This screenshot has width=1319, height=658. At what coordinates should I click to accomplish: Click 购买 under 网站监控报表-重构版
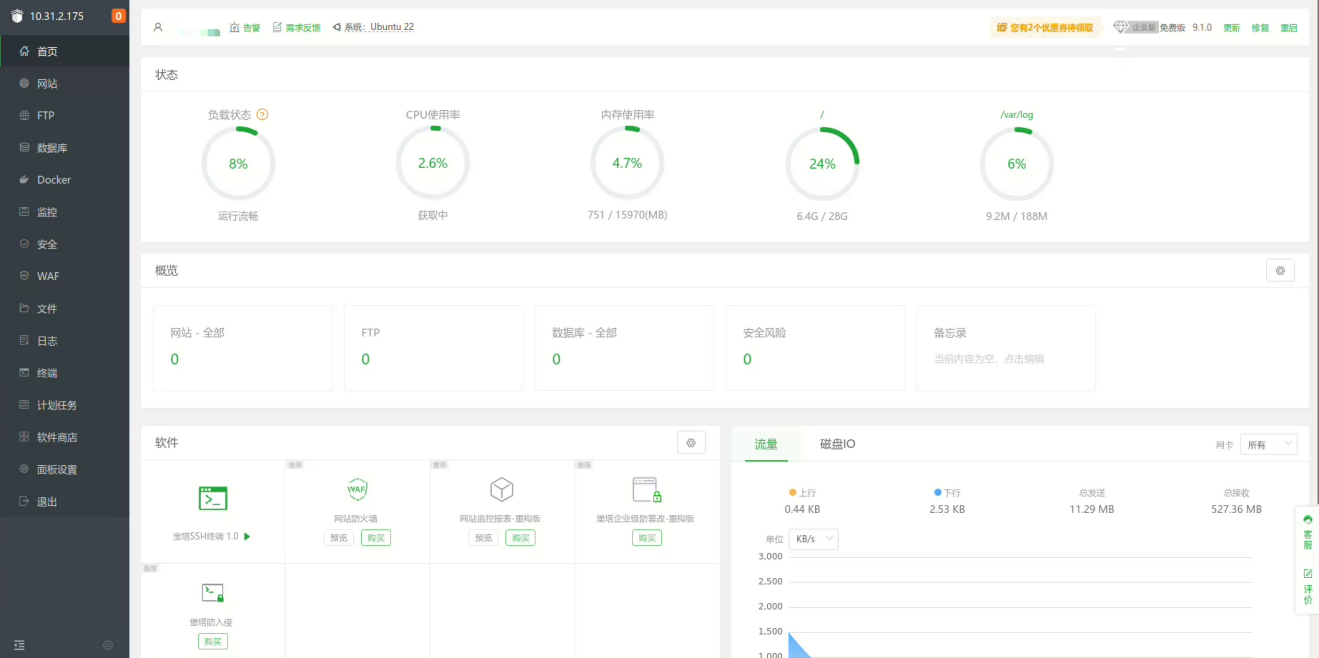pyautogui.click(x=520, y=538)
